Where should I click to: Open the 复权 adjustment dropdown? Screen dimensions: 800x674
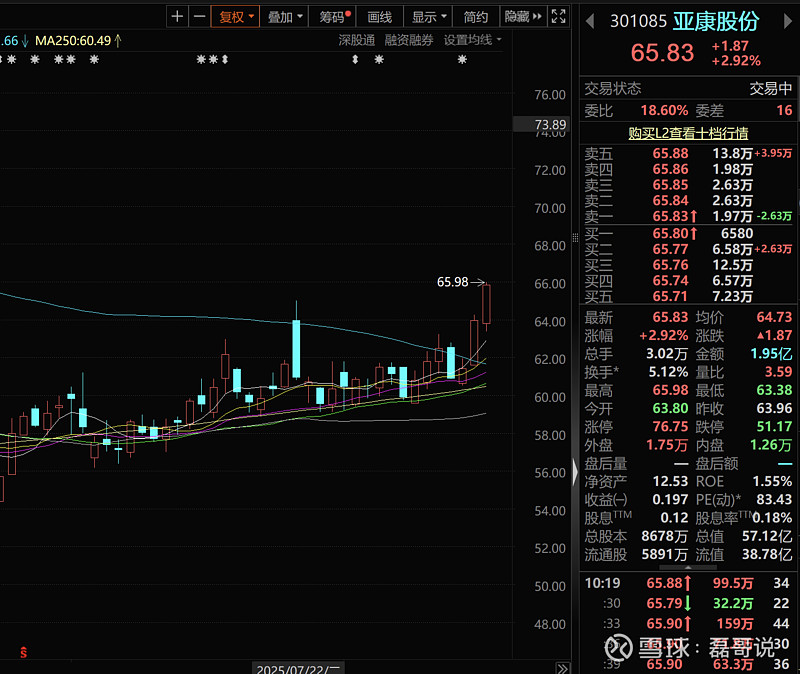tap(235, 17)
